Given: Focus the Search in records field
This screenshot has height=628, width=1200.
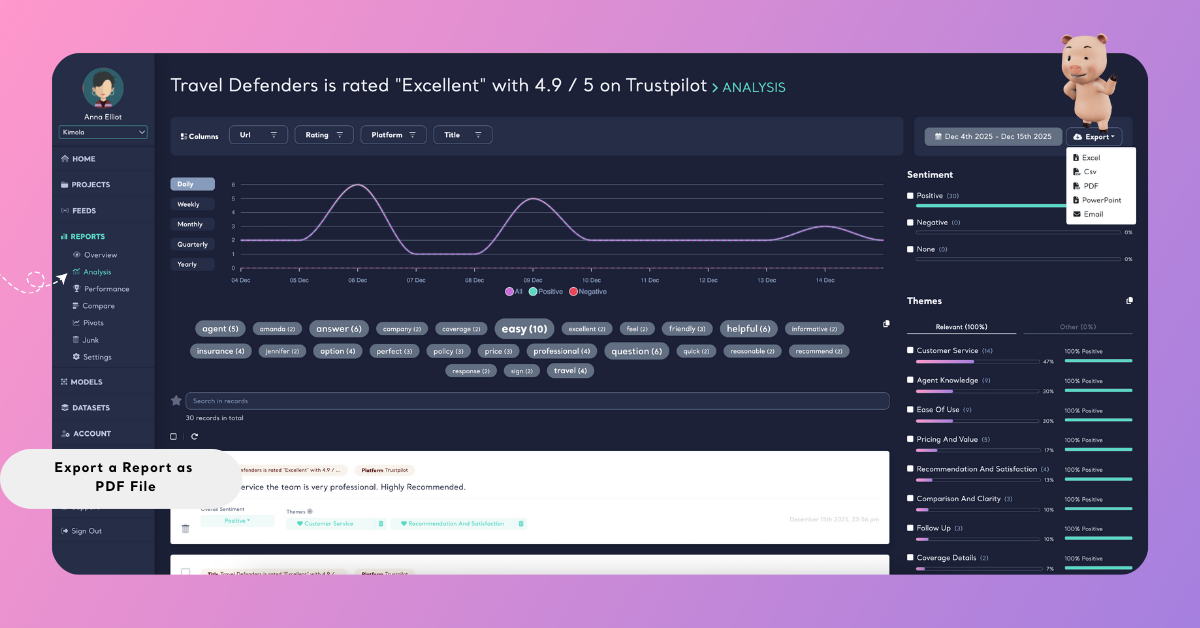Looking at the screenshot, I should click(x=537, y=401).
